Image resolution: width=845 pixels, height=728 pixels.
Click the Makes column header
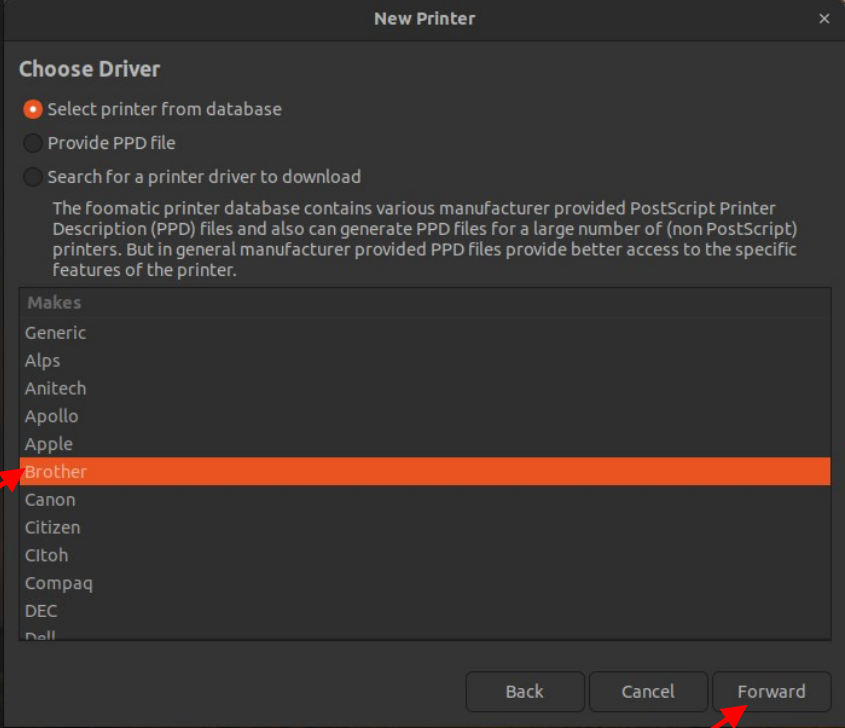(x=54, y=302)
